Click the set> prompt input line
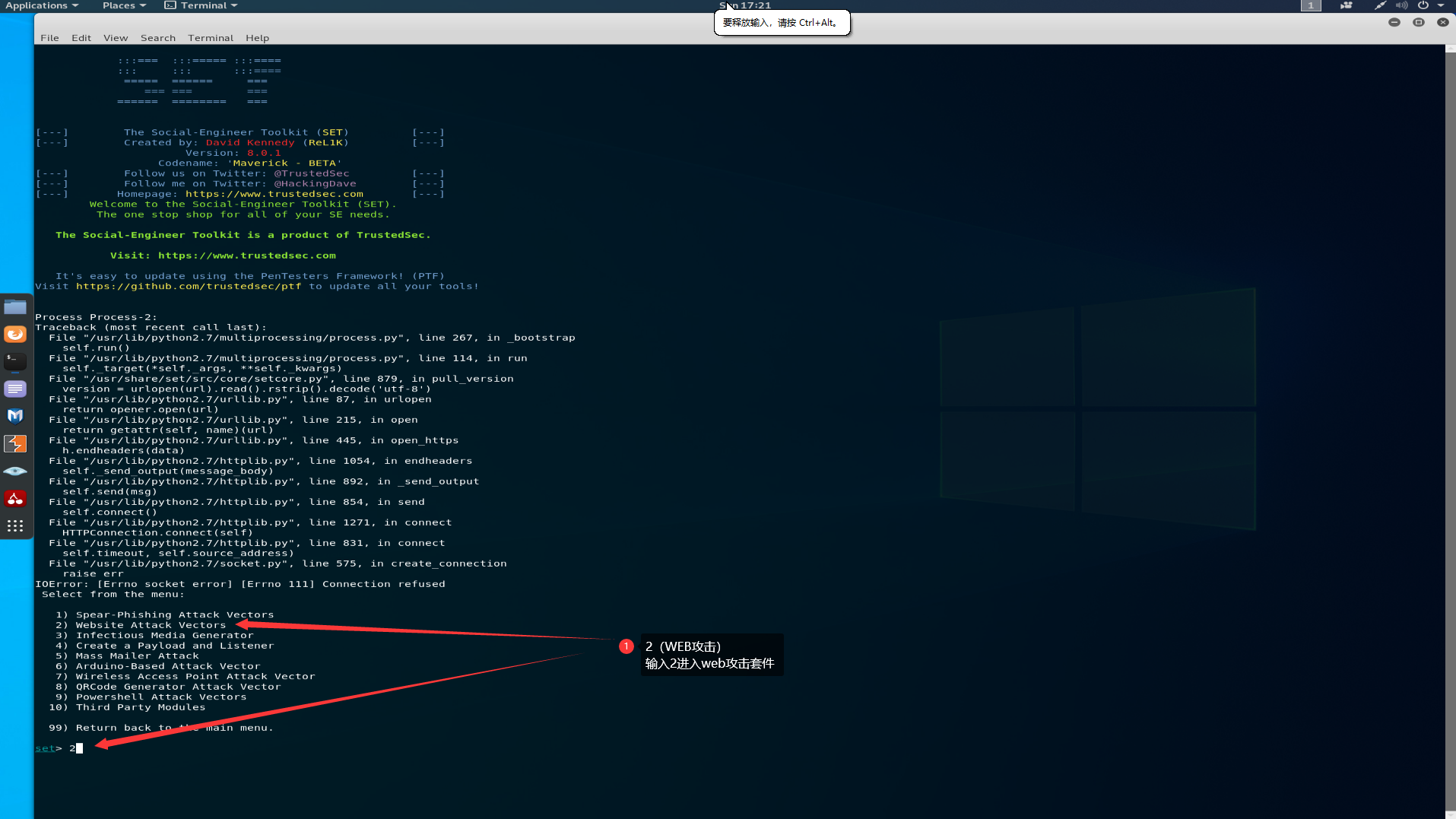 (59, 748)
